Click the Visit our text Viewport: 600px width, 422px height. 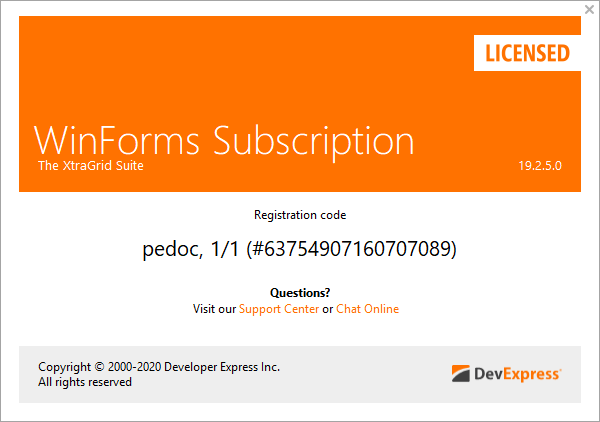point(214,309)
